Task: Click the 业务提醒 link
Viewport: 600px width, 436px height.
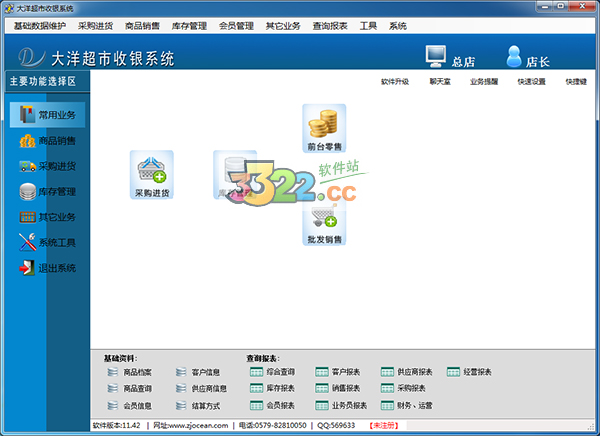Action: pos(484,82)
